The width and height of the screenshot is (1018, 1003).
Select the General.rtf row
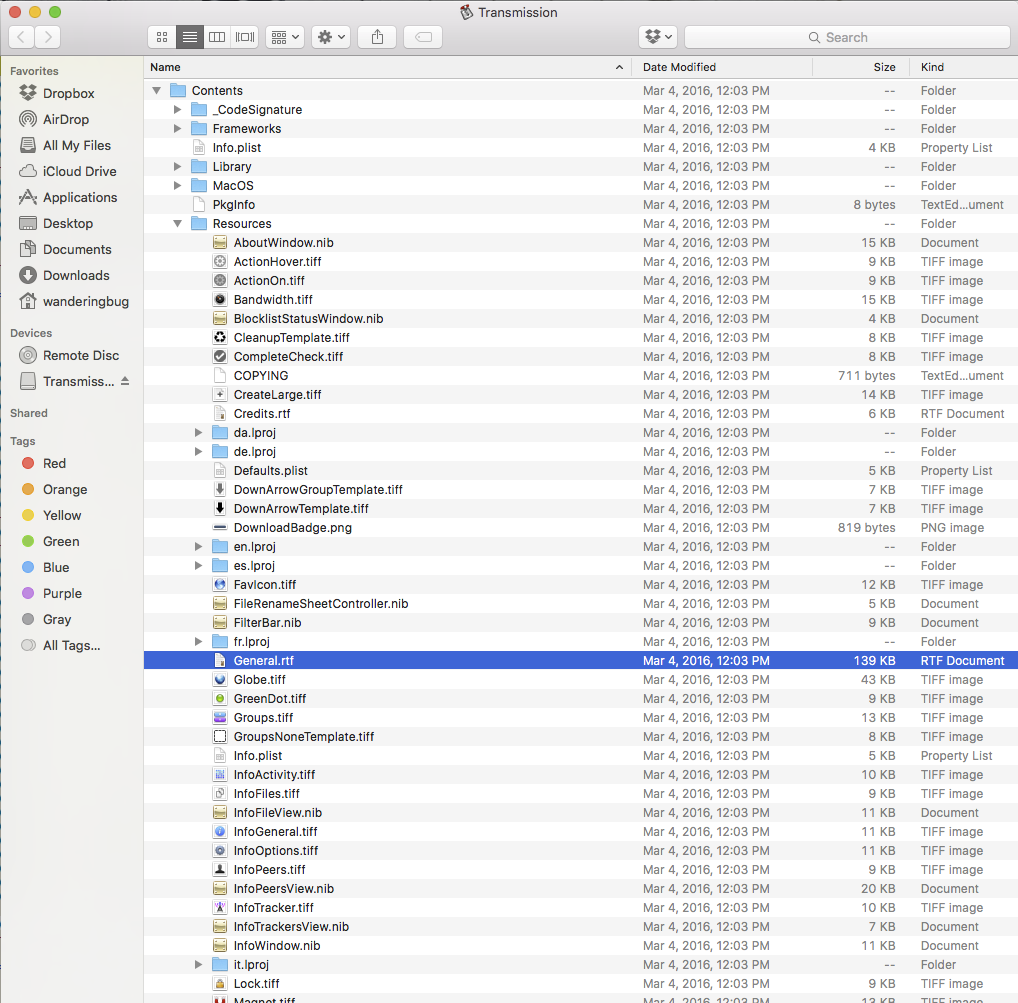coord(581,660)
